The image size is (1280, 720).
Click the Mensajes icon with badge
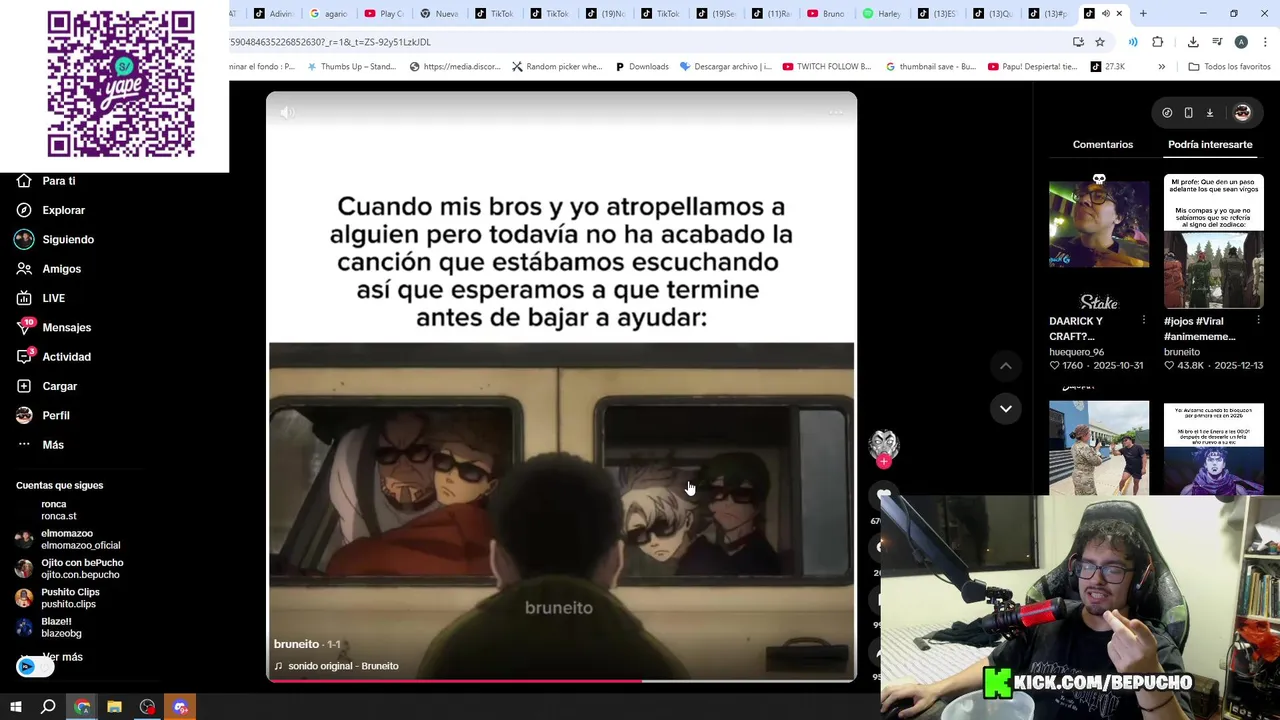(25, 326)
